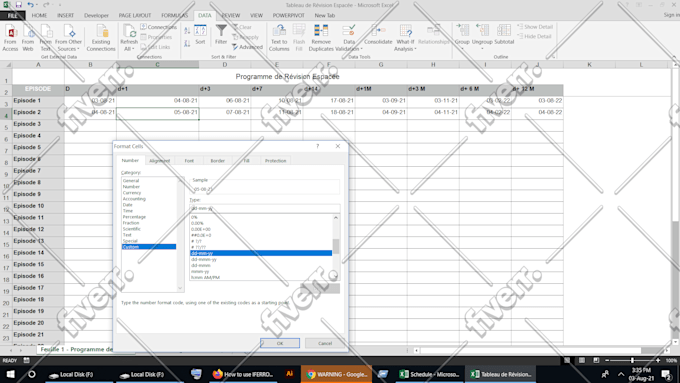
Task: Open sheet tab Feuille 1
Action: (76, 349)
